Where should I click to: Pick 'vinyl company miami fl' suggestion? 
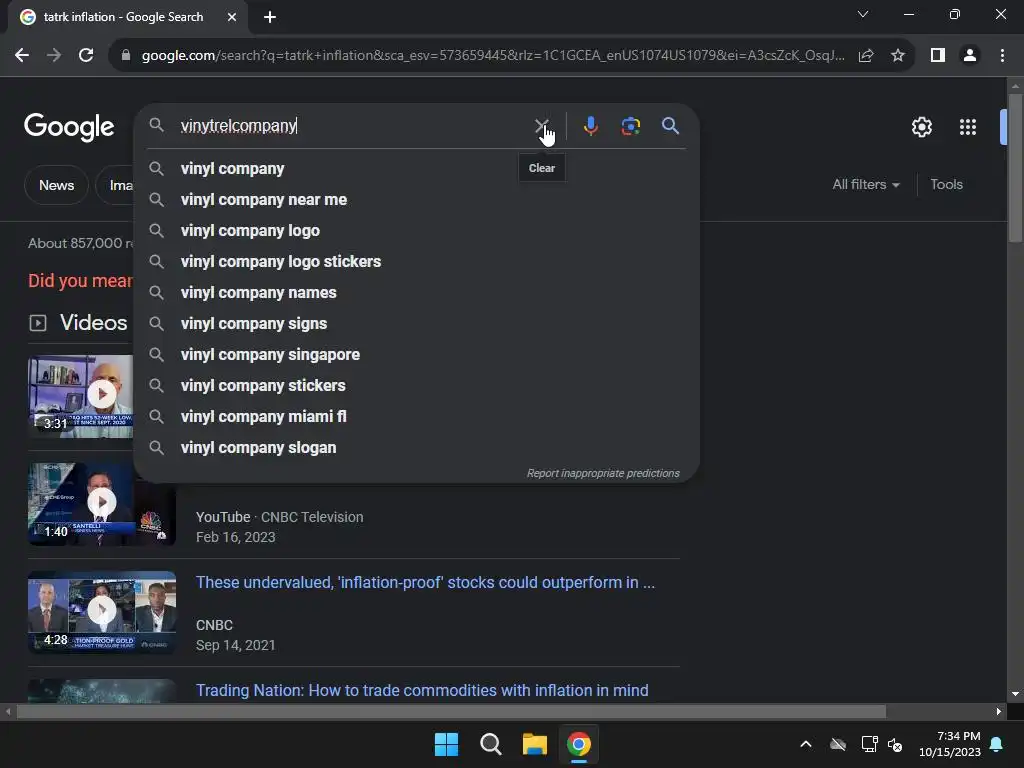(416, 417)
